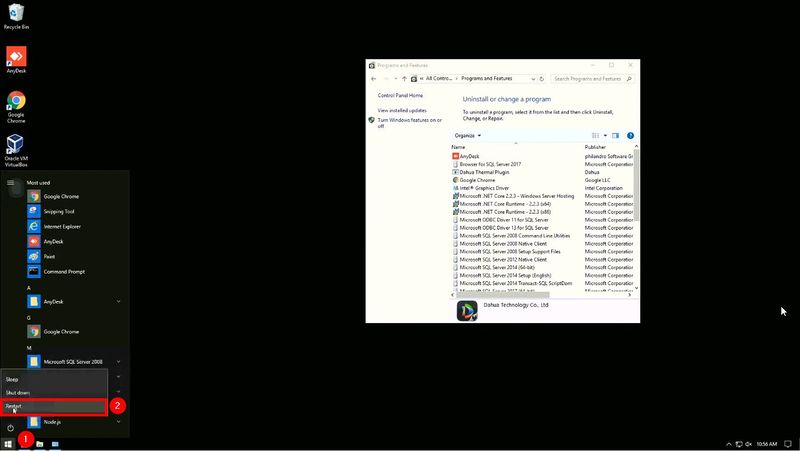The width and height of the screenshot is (800, 451).
Task: Toggle the preview pane icon in Programs and Features
Action: [x=616, y=136]
